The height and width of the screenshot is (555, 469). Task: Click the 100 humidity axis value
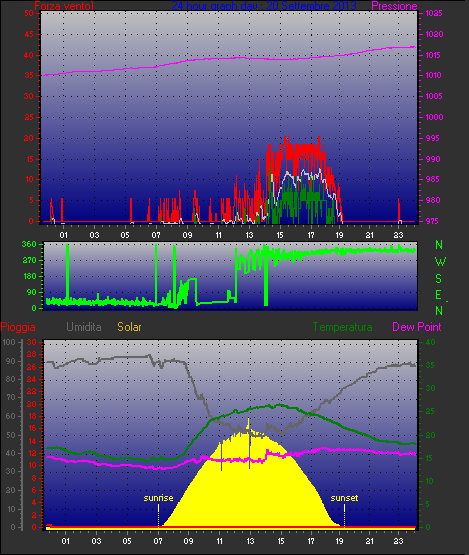(9, 342)
